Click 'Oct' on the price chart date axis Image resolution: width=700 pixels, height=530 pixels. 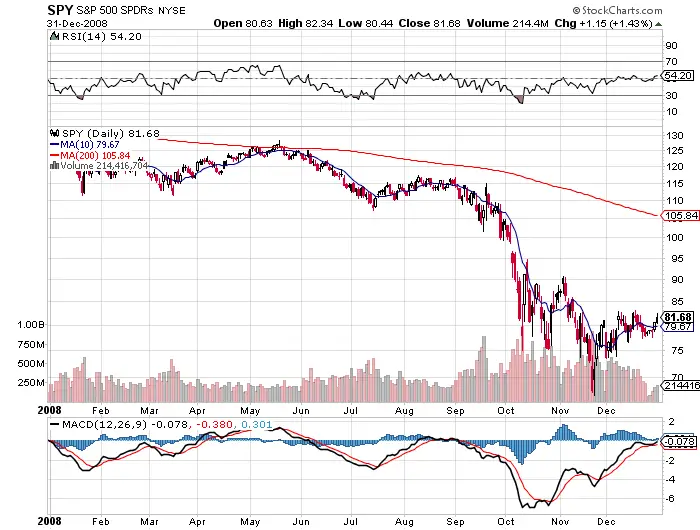coord(506,410)
